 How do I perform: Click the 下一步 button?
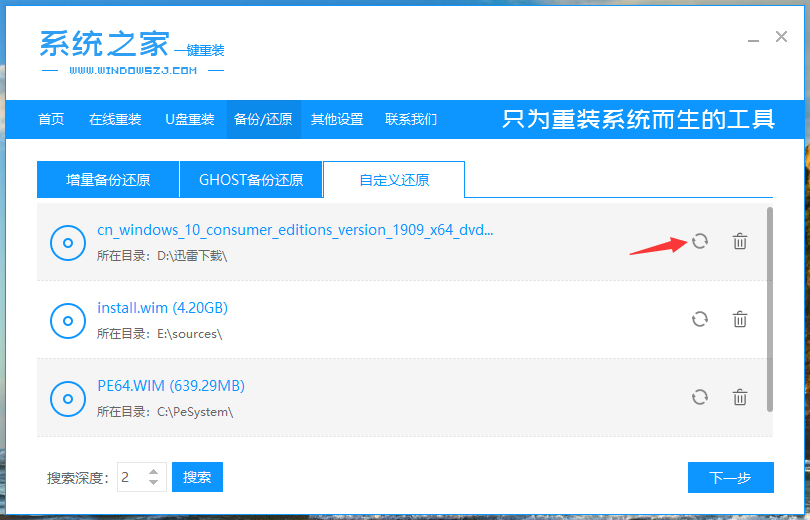[x=730, y=477]
